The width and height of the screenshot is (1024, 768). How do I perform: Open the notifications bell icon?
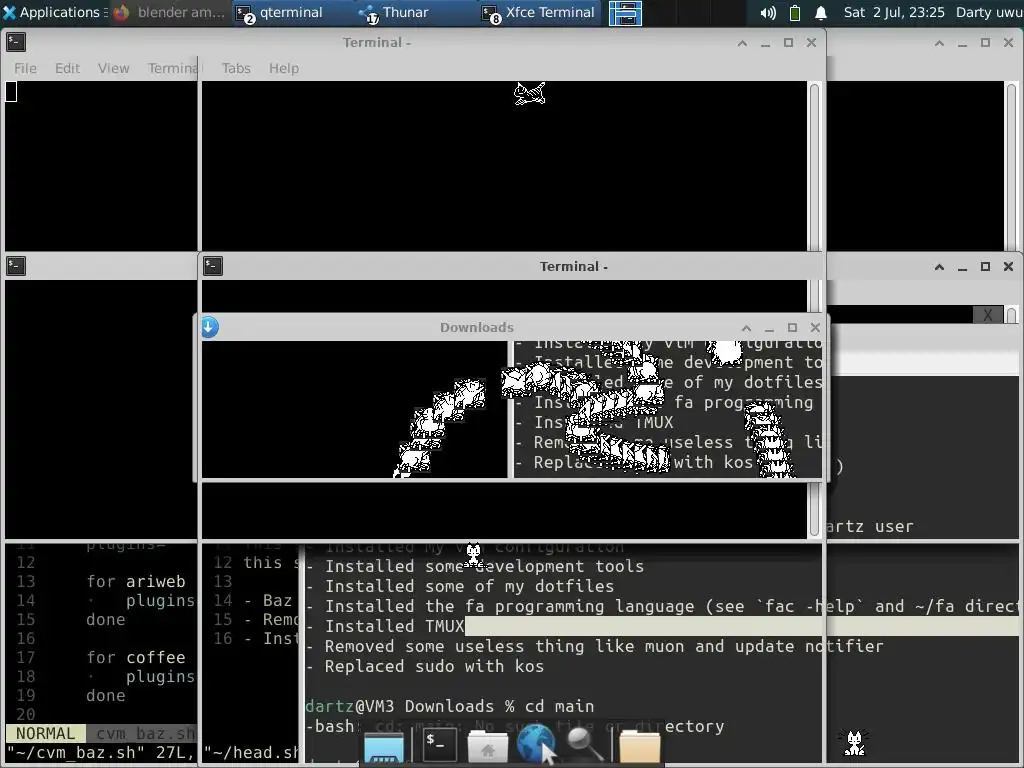[821, 12]
